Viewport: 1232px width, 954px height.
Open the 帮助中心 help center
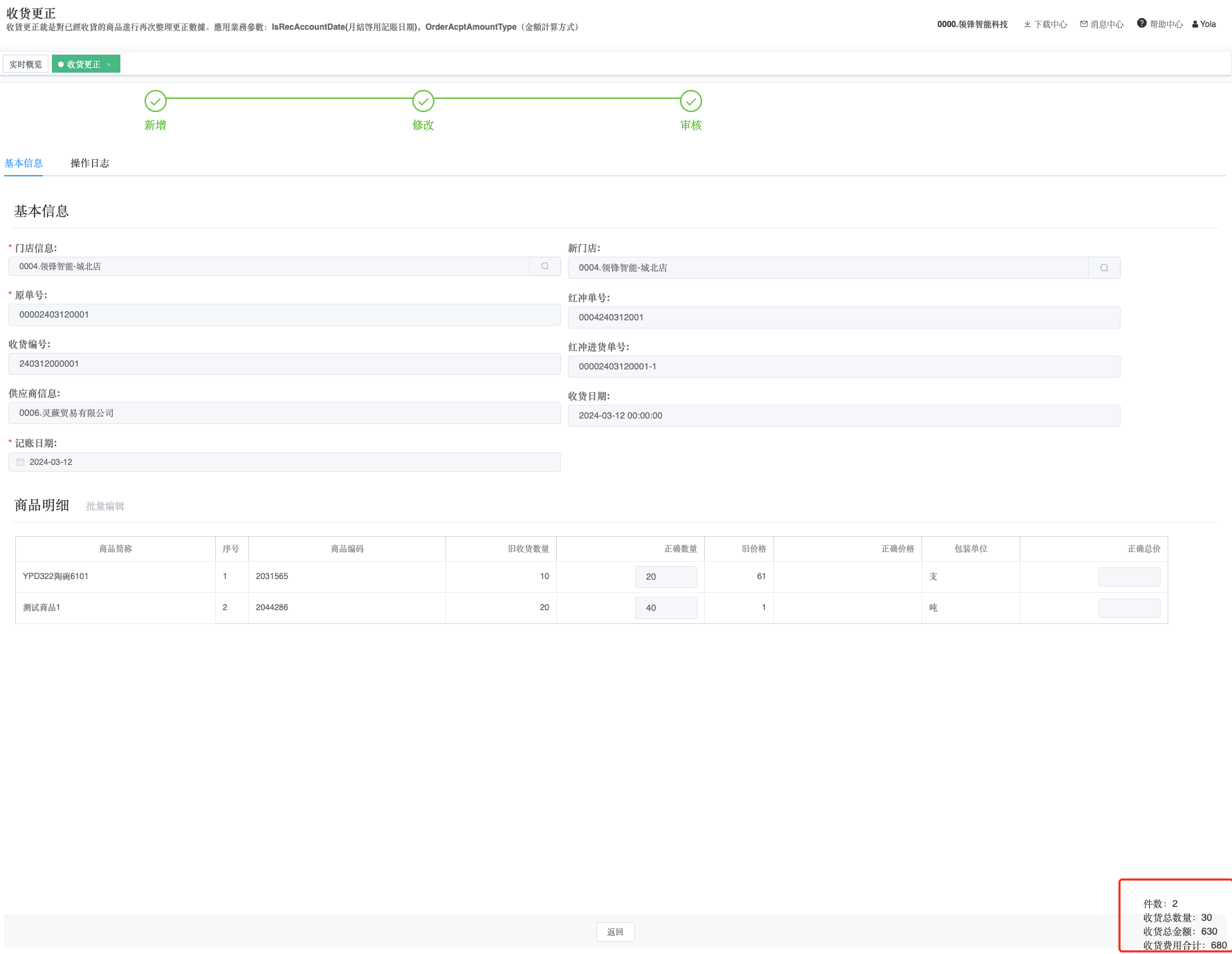1160,24
